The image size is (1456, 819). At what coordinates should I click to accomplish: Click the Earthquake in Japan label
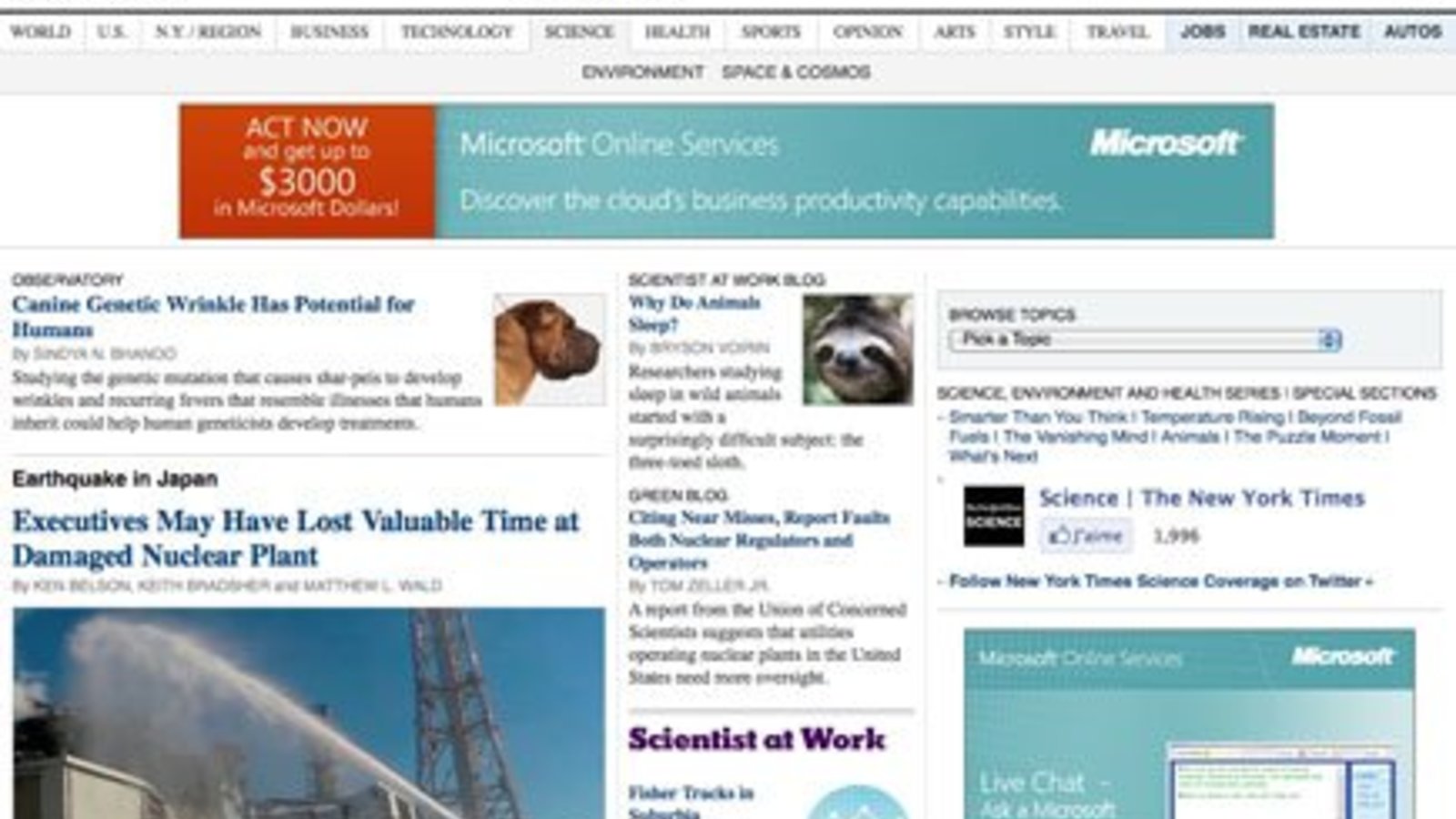tap(115, 479)
